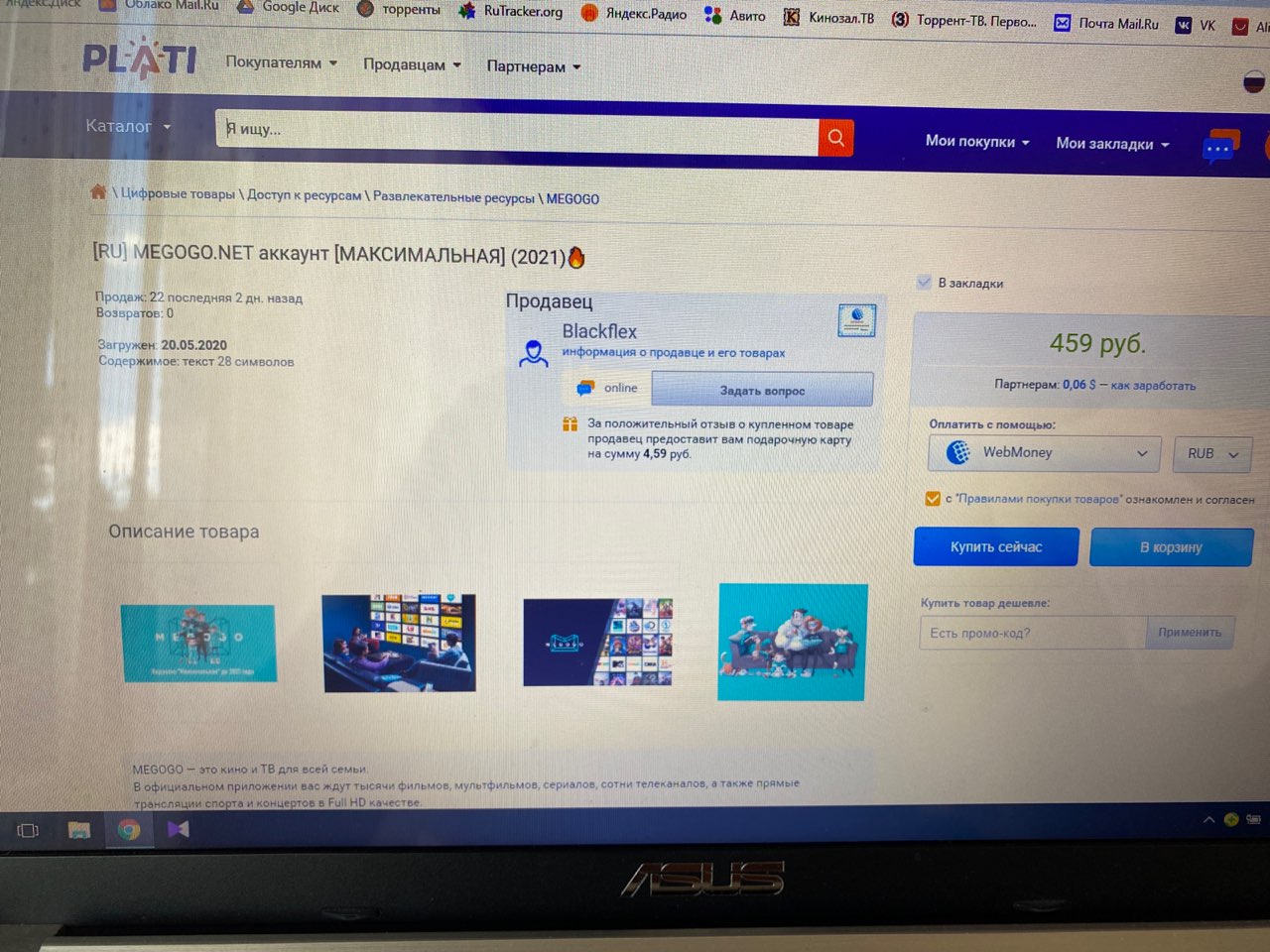Click В корзину button
The width and height of the screenshot is (1270, 952).
pos(1172,547)
